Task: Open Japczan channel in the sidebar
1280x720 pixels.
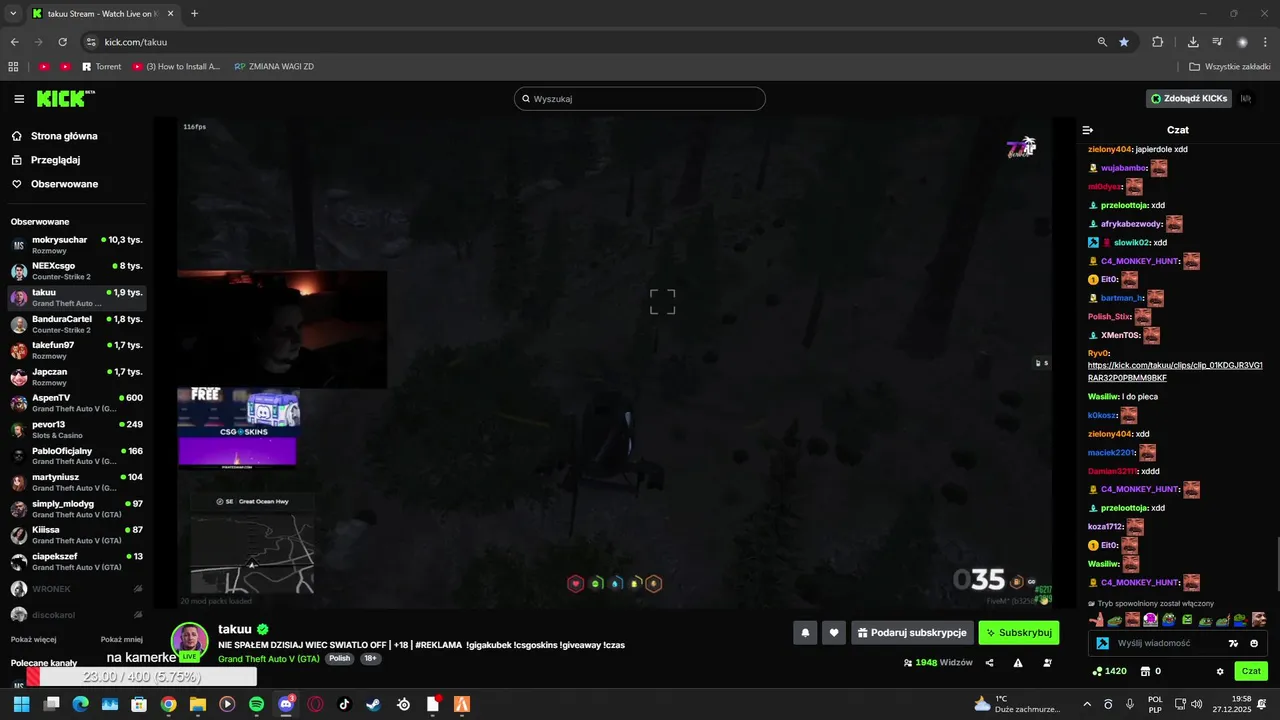Action: [77, 377]
